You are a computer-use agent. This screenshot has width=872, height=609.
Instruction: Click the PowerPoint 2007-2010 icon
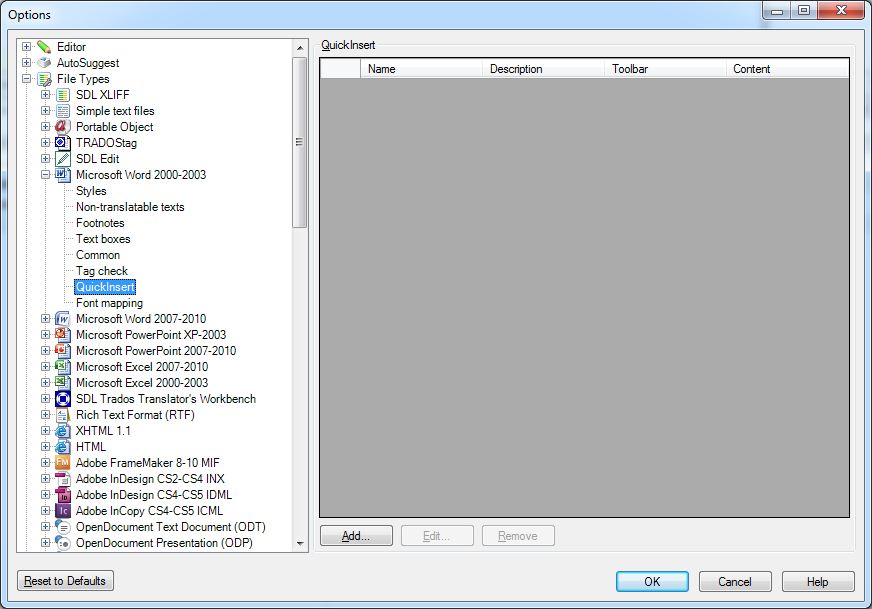pos(63,351)
